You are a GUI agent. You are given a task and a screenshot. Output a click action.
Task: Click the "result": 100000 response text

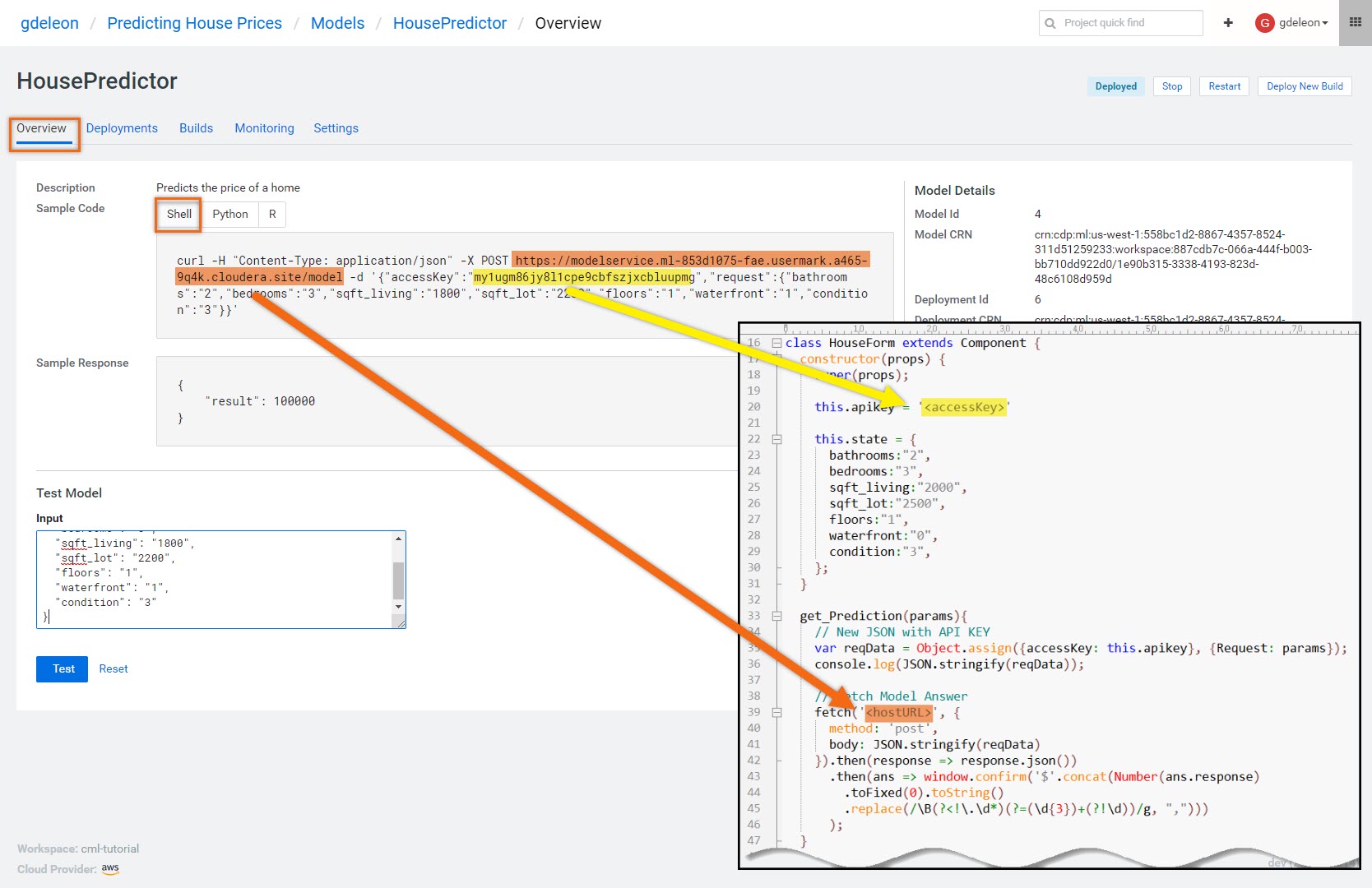[x=260, y=401]
